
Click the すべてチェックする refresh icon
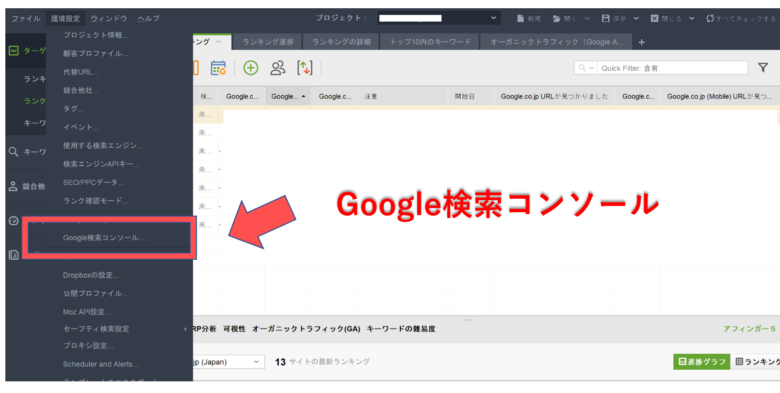click(x=710, y=18)
